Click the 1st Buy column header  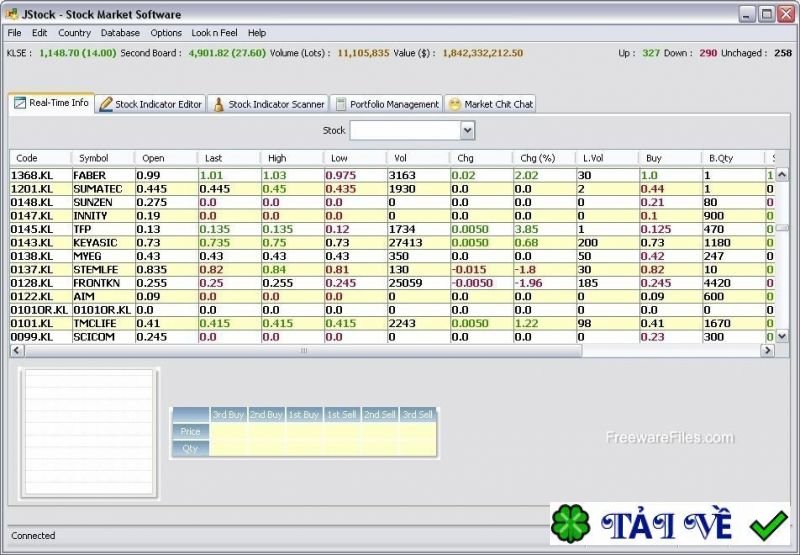tap(304, 415)
